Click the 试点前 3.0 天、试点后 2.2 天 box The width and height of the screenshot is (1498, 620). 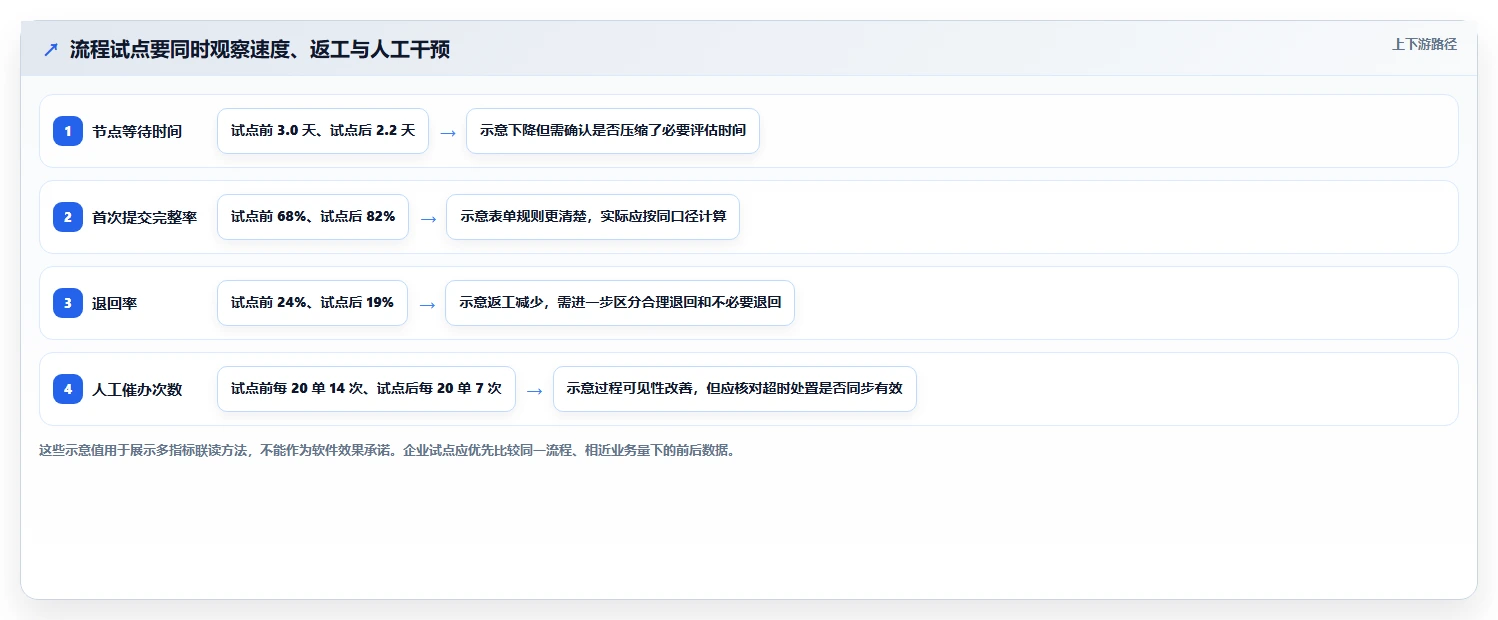tap(323, 131)
